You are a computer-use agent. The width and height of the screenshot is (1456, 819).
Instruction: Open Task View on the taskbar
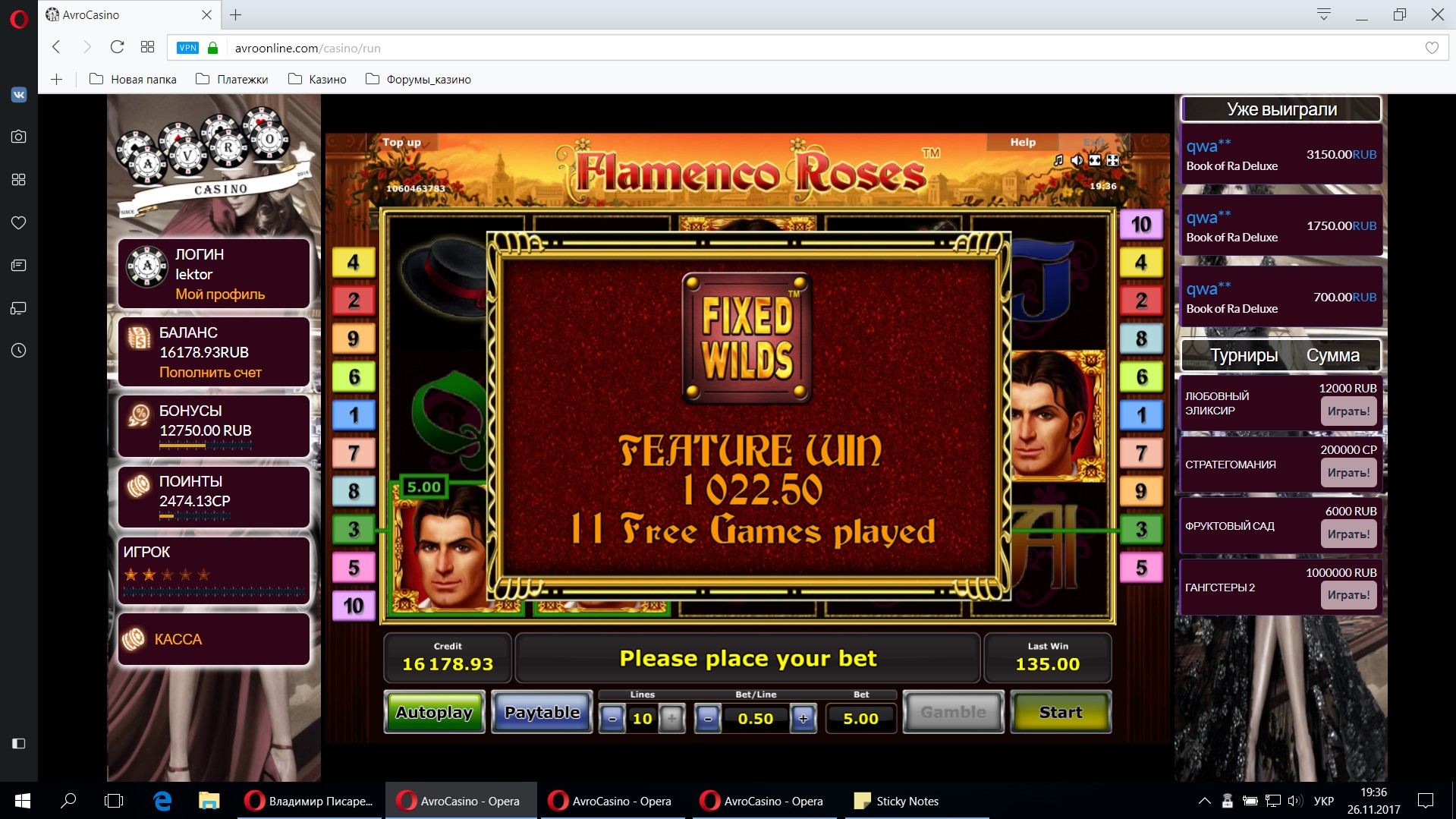coord(114,801)
